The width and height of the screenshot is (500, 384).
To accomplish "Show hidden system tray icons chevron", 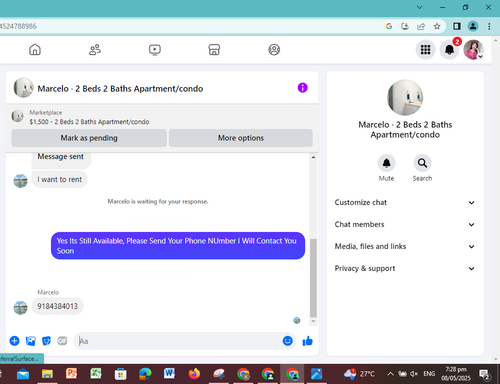I will pyautogui.click(x=390, y=374).
